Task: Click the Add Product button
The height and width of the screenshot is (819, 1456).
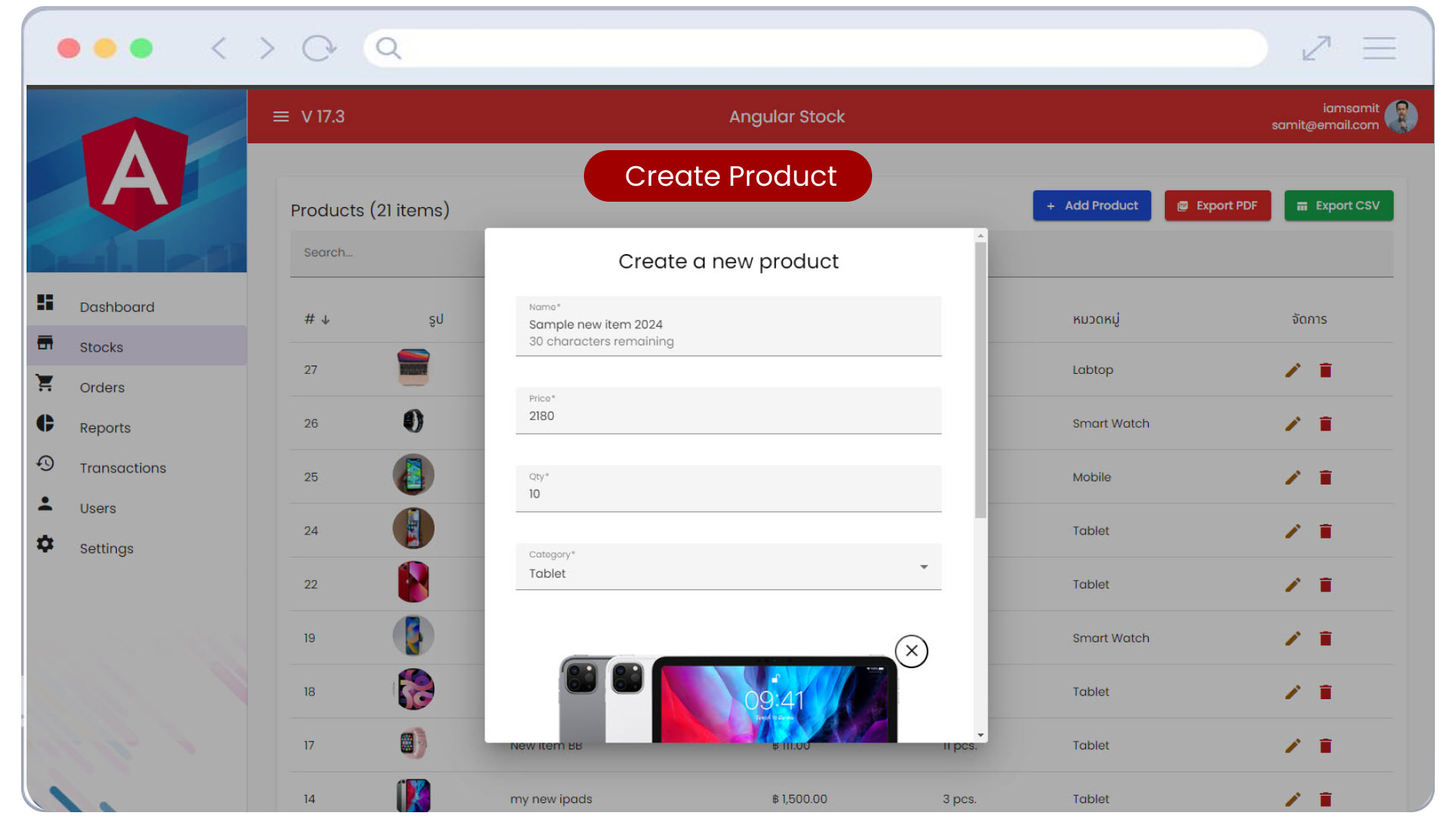Action: 1091,206
